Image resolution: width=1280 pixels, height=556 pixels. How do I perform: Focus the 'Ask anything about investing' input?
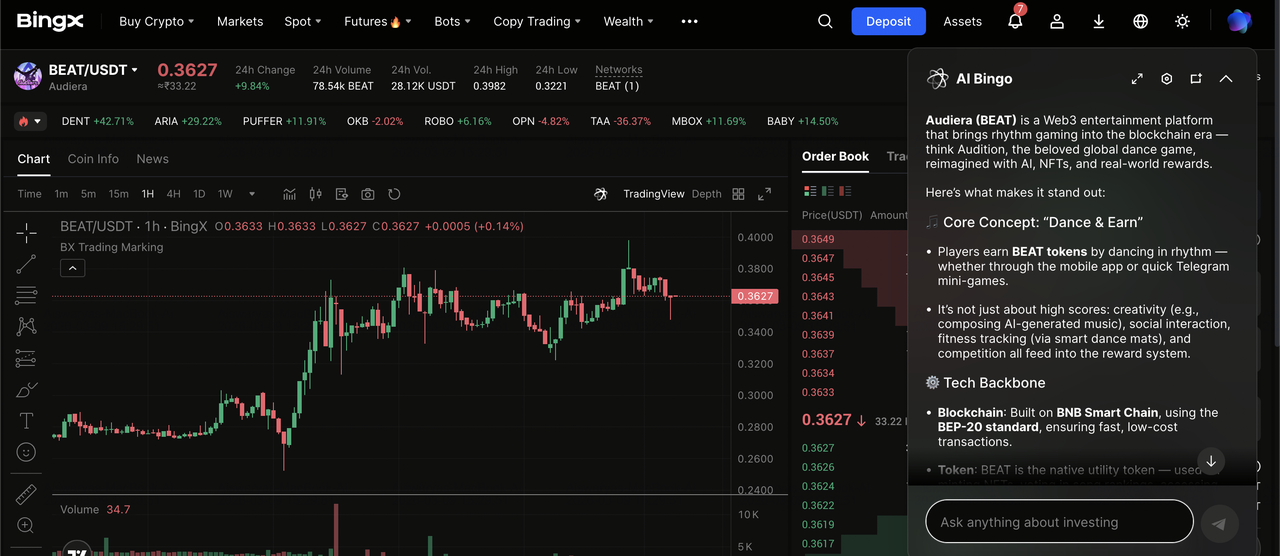click(1059, 522)
